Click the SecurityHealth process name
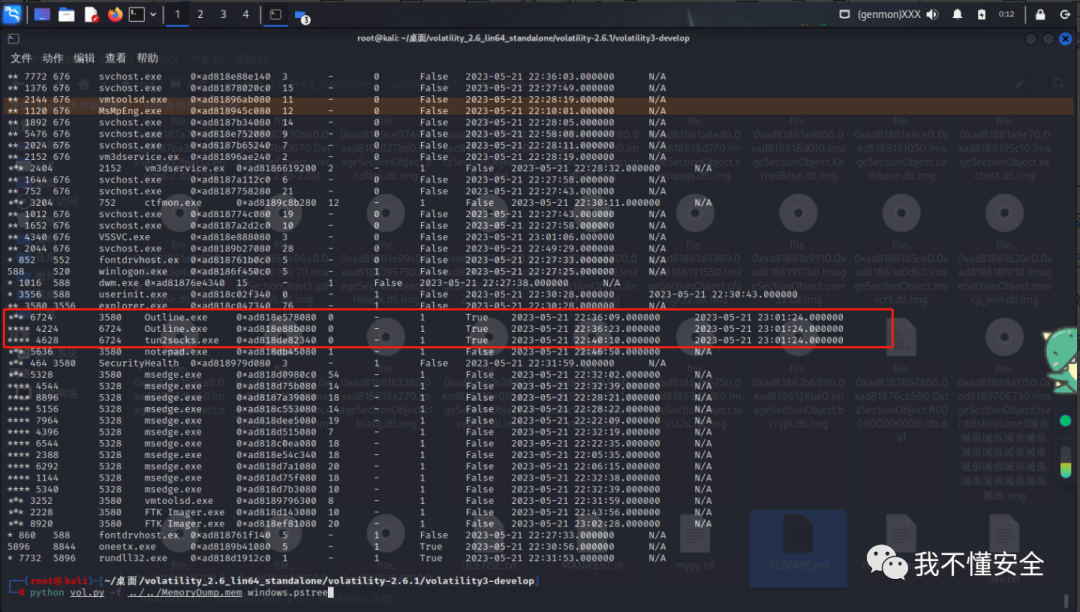The image size is (1080, 612). [x=138, y=363]
